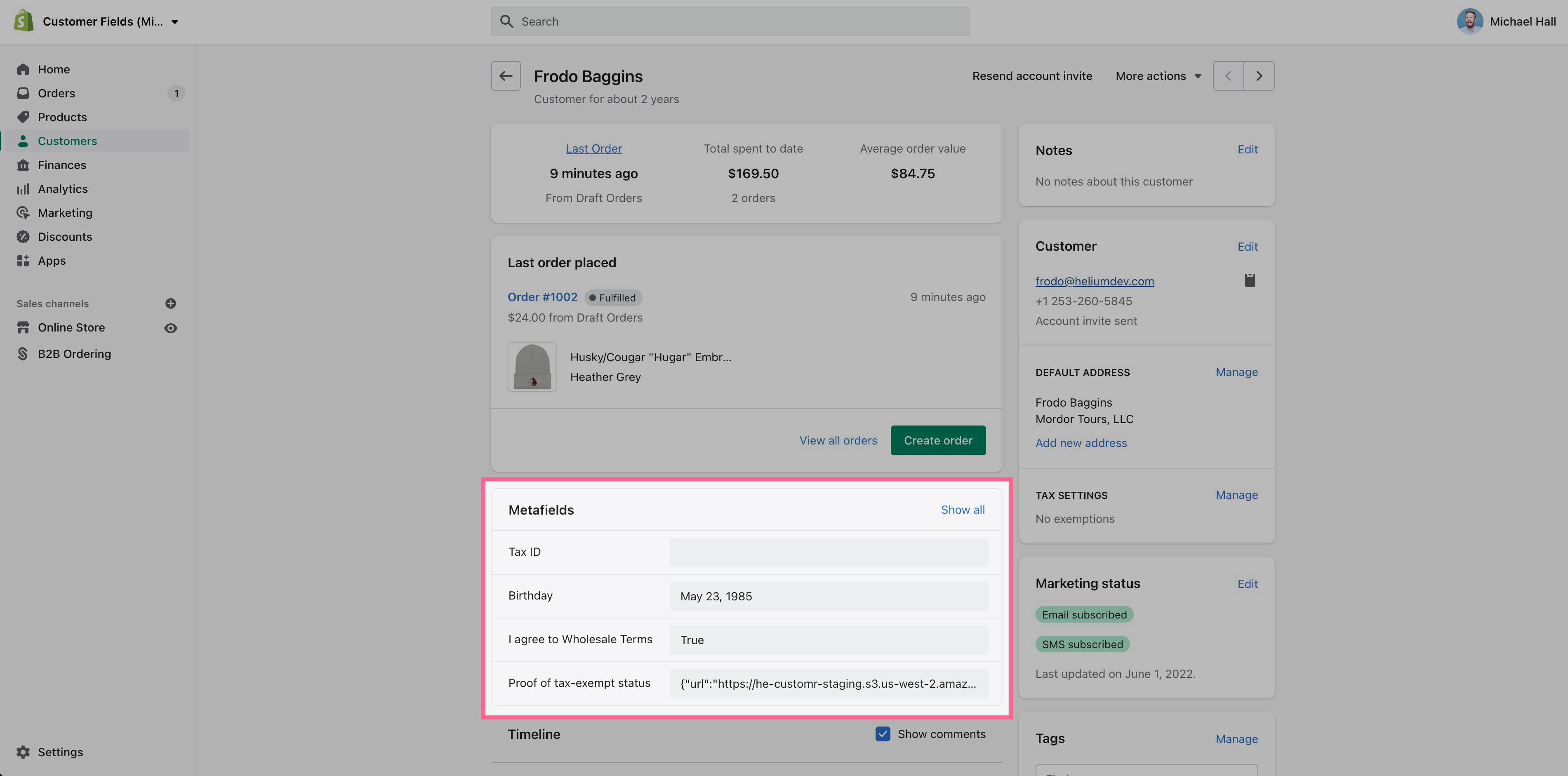Viewport: 1568px width, 776px height.
Task: Click the Create order button
Action: point(938,440)
